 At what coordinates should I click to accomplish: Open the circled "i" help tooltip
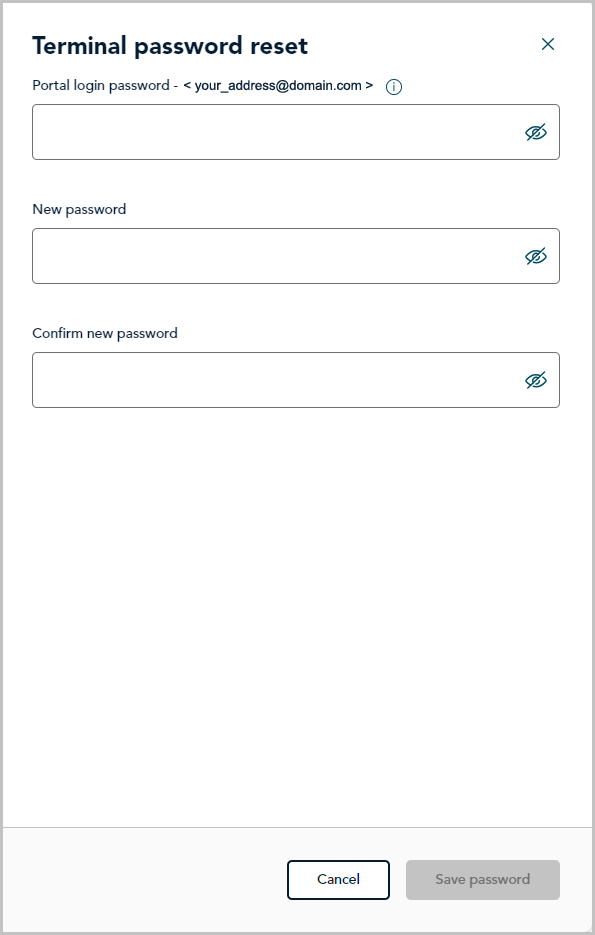393,87
